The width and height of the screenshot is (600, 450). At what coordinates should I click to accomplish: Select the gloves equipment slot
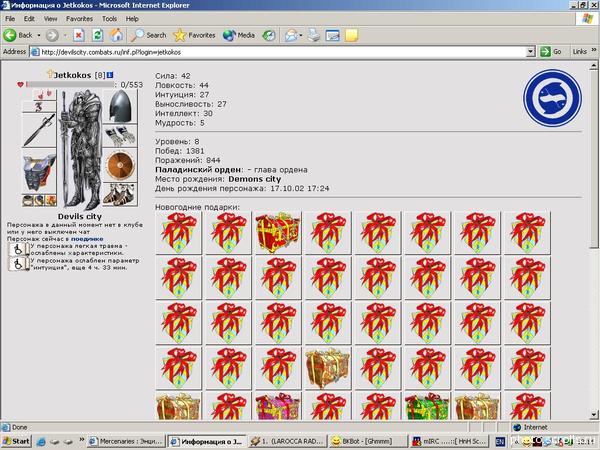pyautogui.click(x=120, y=135)
